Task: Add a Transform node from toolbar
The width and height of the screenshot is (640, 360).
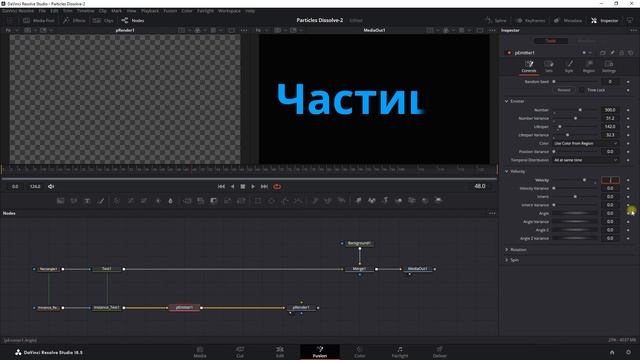Action: [x=241, y=201]
